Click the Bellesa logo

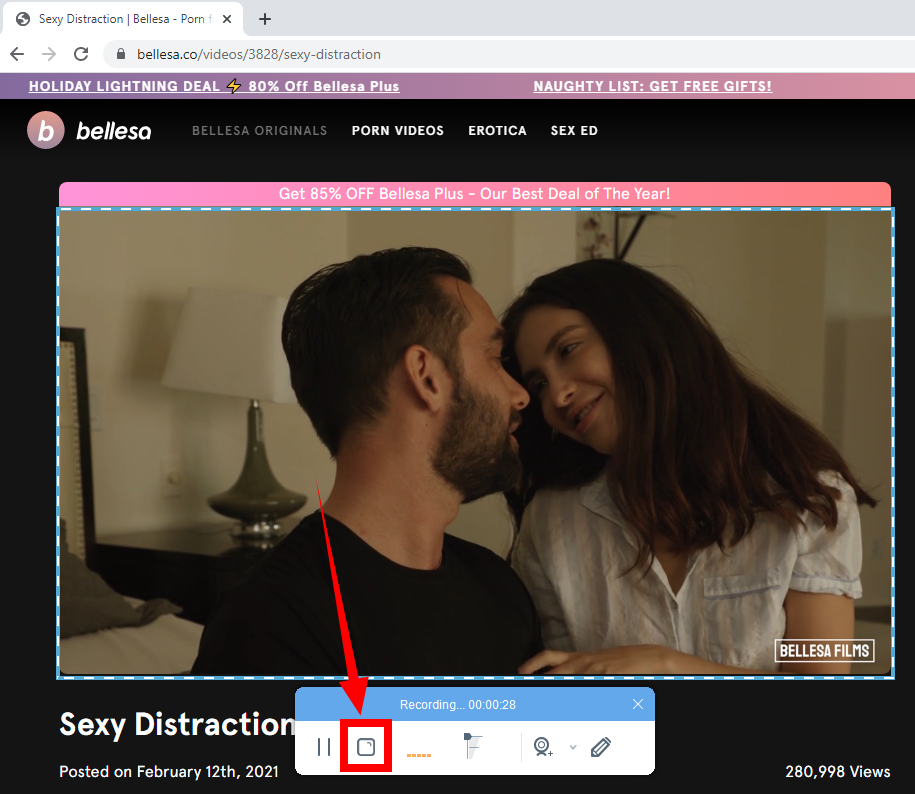(x=89, y=130)
